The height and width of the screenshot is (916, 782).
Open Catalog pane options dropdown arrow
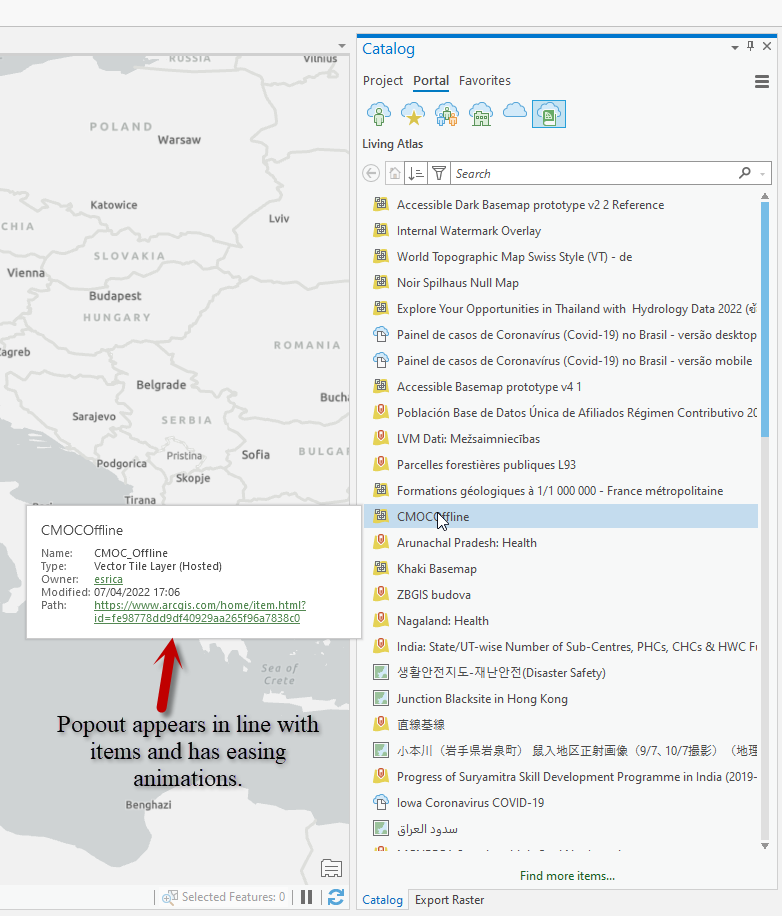(x=735, y=48)
